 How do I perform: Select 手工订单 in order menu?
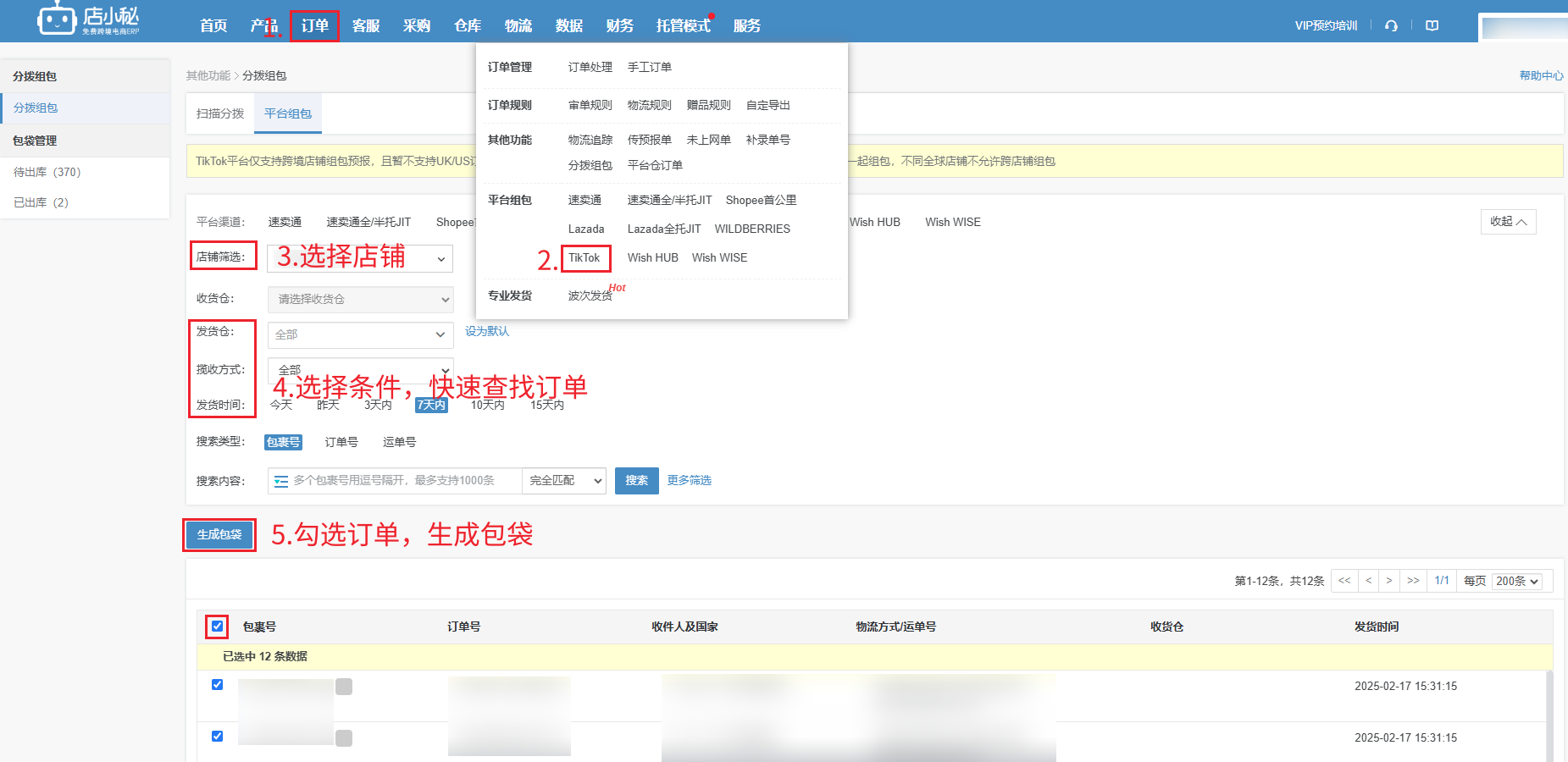click(650, 67)
